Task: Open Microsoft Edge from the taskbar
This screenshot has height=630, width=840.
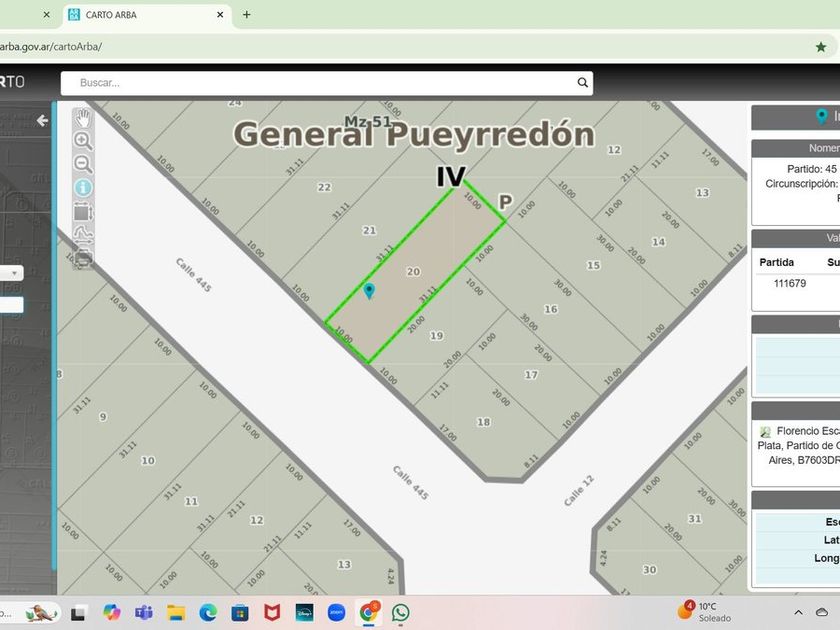Action: [208, 612]
